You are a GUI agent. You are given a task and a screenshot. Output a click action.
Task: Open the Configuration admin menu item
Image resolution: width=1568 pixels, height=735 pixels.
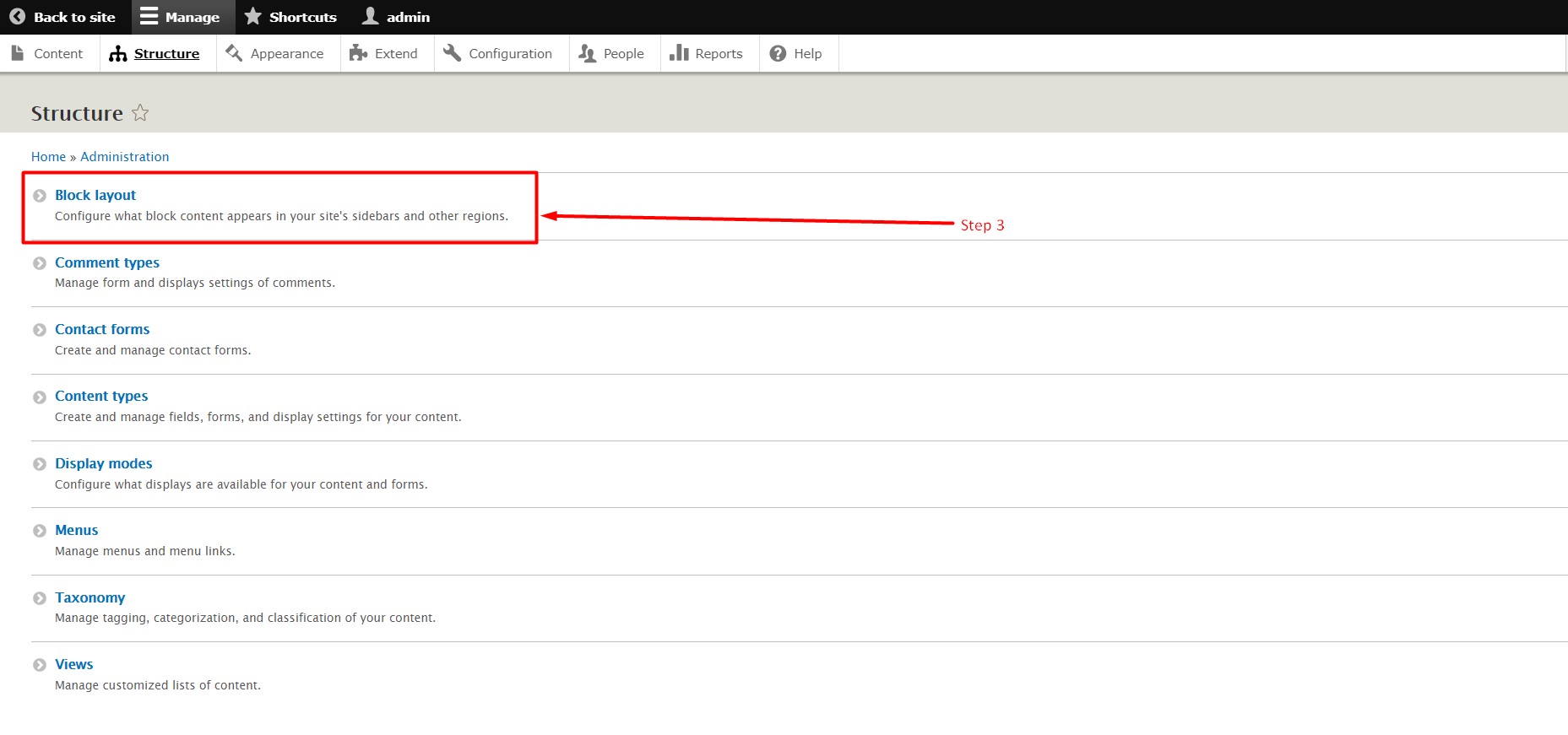point(502,53)
